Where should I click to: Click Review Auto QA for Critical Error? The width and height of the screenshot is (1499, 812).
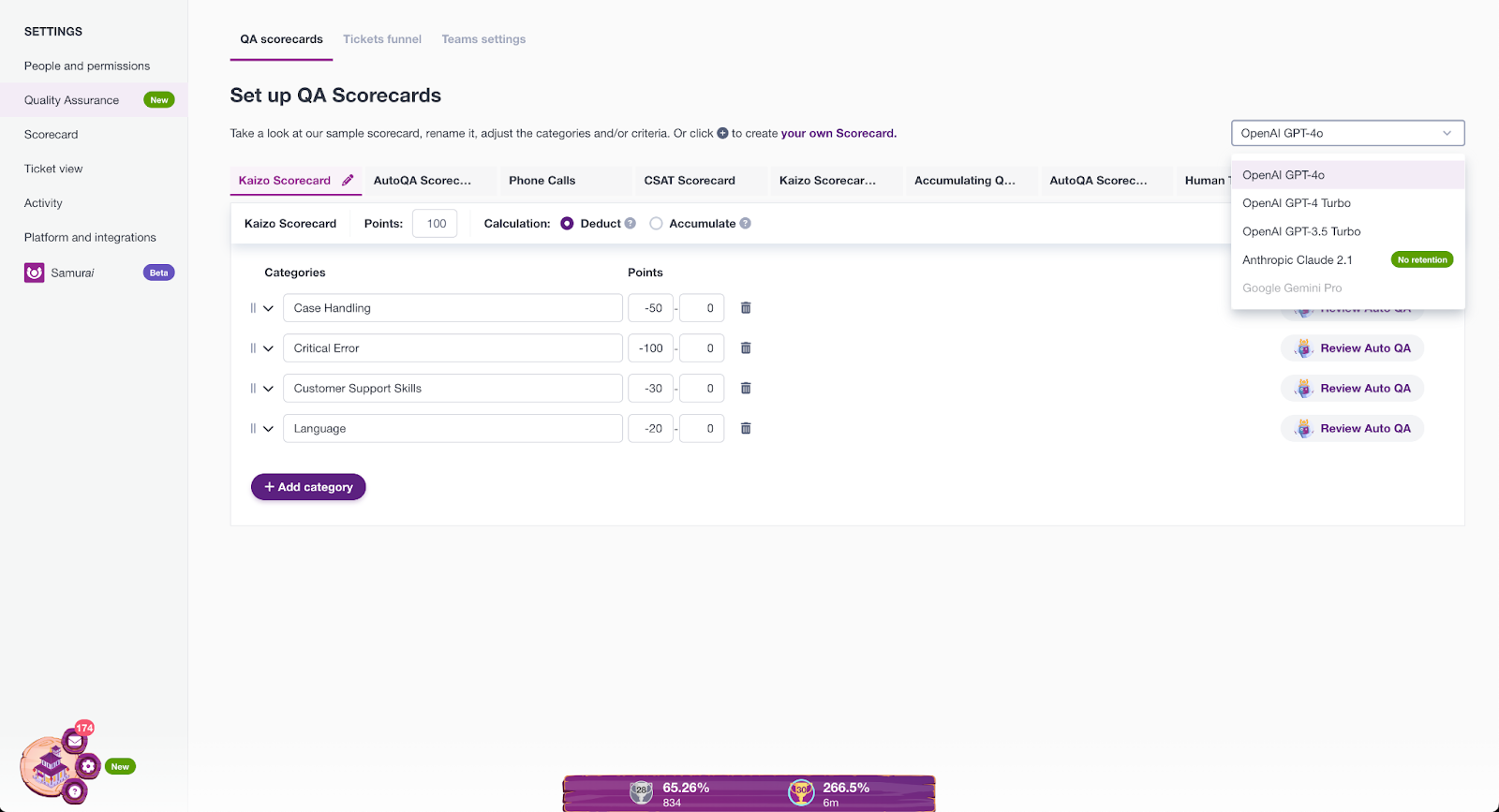[x=1352, y=348]
